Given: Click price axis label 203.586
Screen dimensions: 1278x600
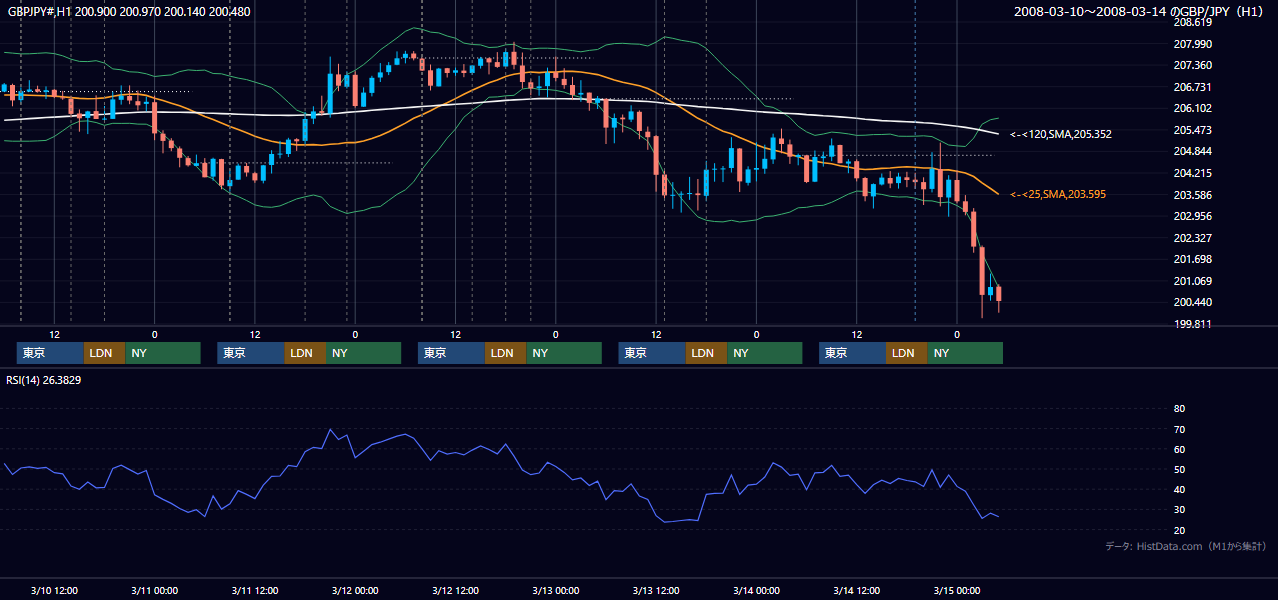Looking at the screenshot, I should [1192, 195].
